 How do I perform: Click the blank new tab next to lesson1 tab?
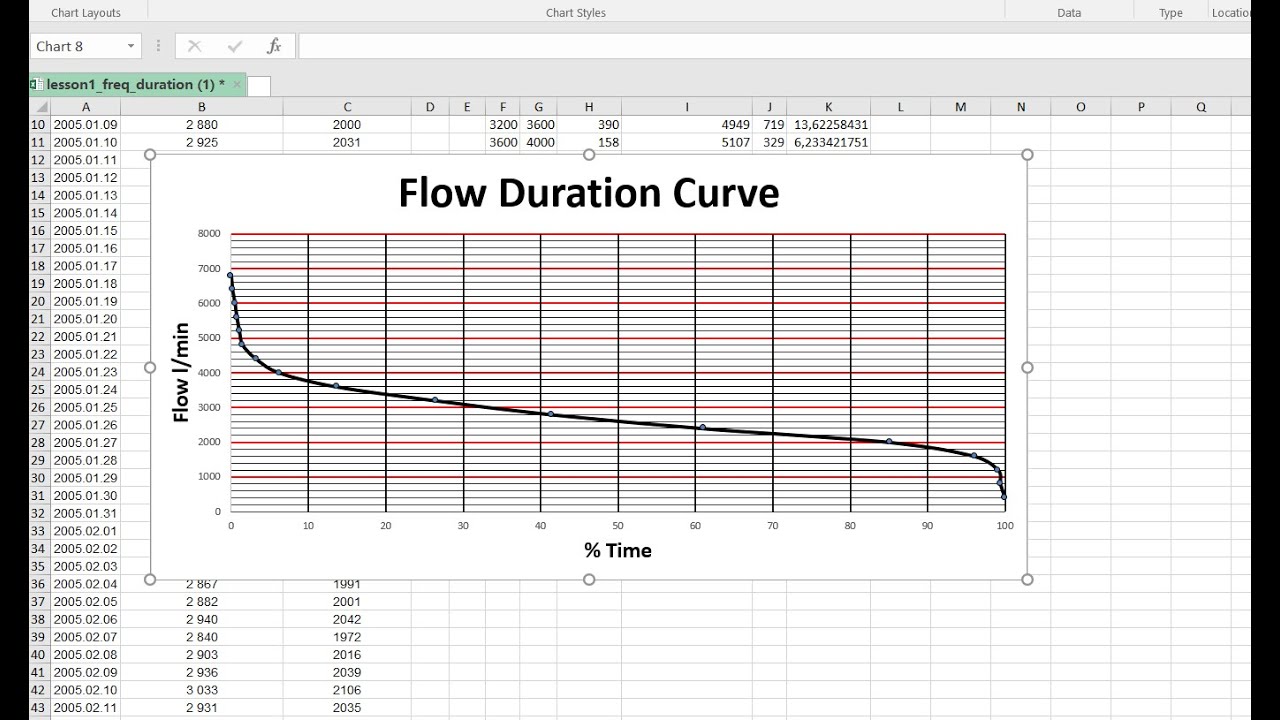(x=259, y=86)
